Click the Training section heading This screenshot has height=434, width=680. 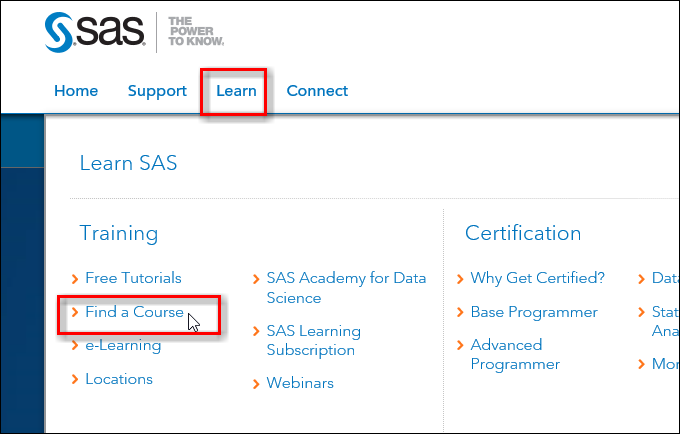coord(119,233)
